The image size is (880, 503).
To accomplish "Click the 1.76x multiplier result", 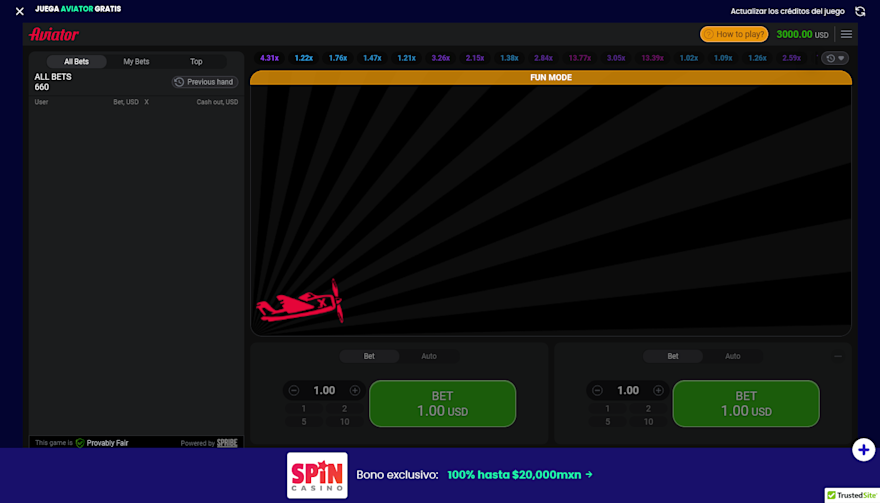I will point(338,58).
